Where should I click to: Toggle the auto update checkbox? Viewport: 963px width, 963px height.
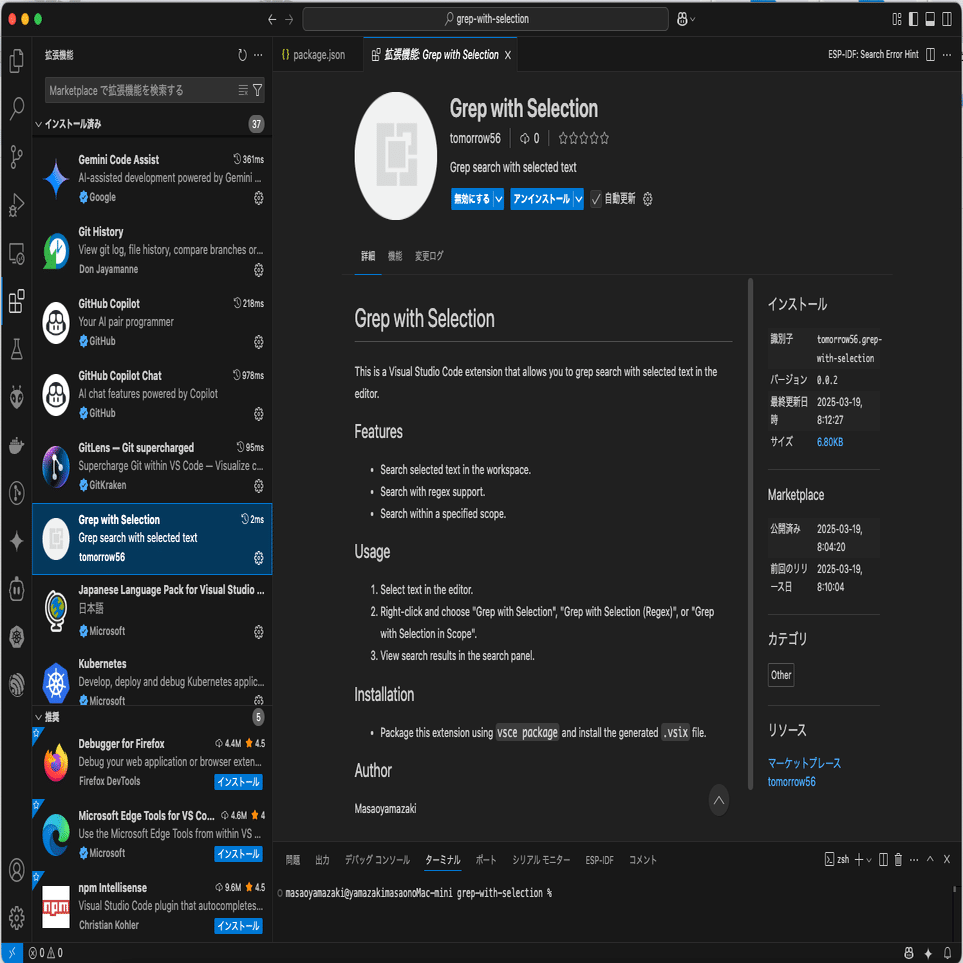(x=596, y=199)
